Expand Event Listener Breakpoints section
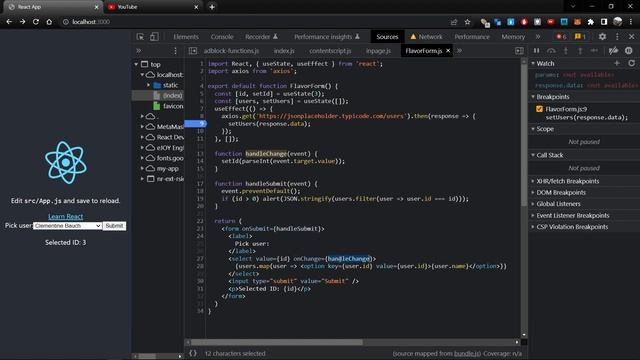640x360 pixels. [533, 215]
